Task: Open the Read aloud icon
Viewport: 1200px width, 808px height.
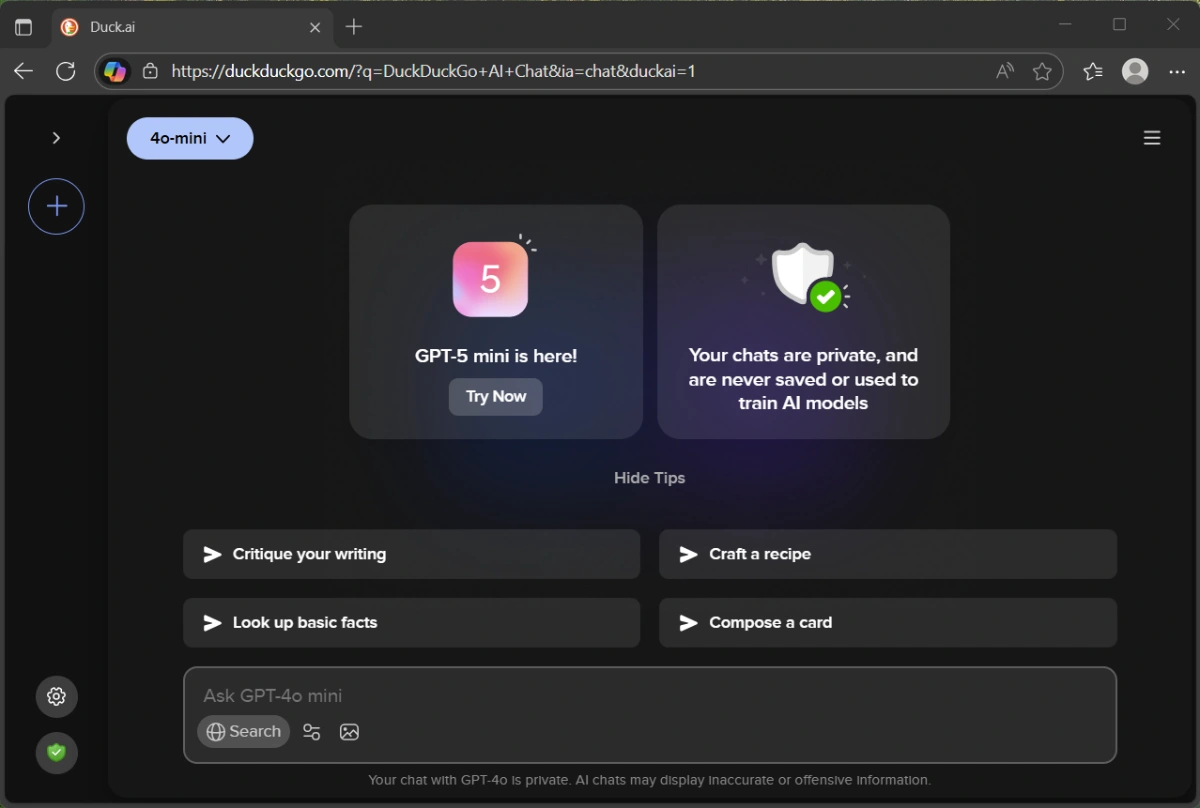Action: click(1005, 71)
